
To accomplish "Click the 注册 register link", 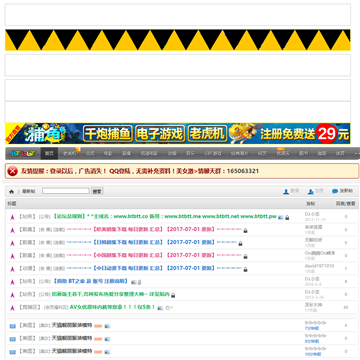I will click(x=319, y=191).
